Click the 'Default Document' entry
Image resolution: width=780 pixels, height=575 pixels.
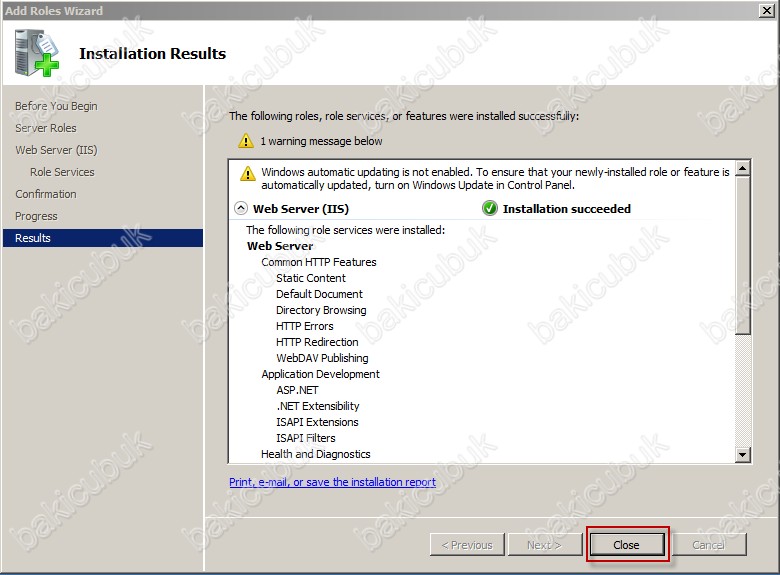(x=319, y=293)
